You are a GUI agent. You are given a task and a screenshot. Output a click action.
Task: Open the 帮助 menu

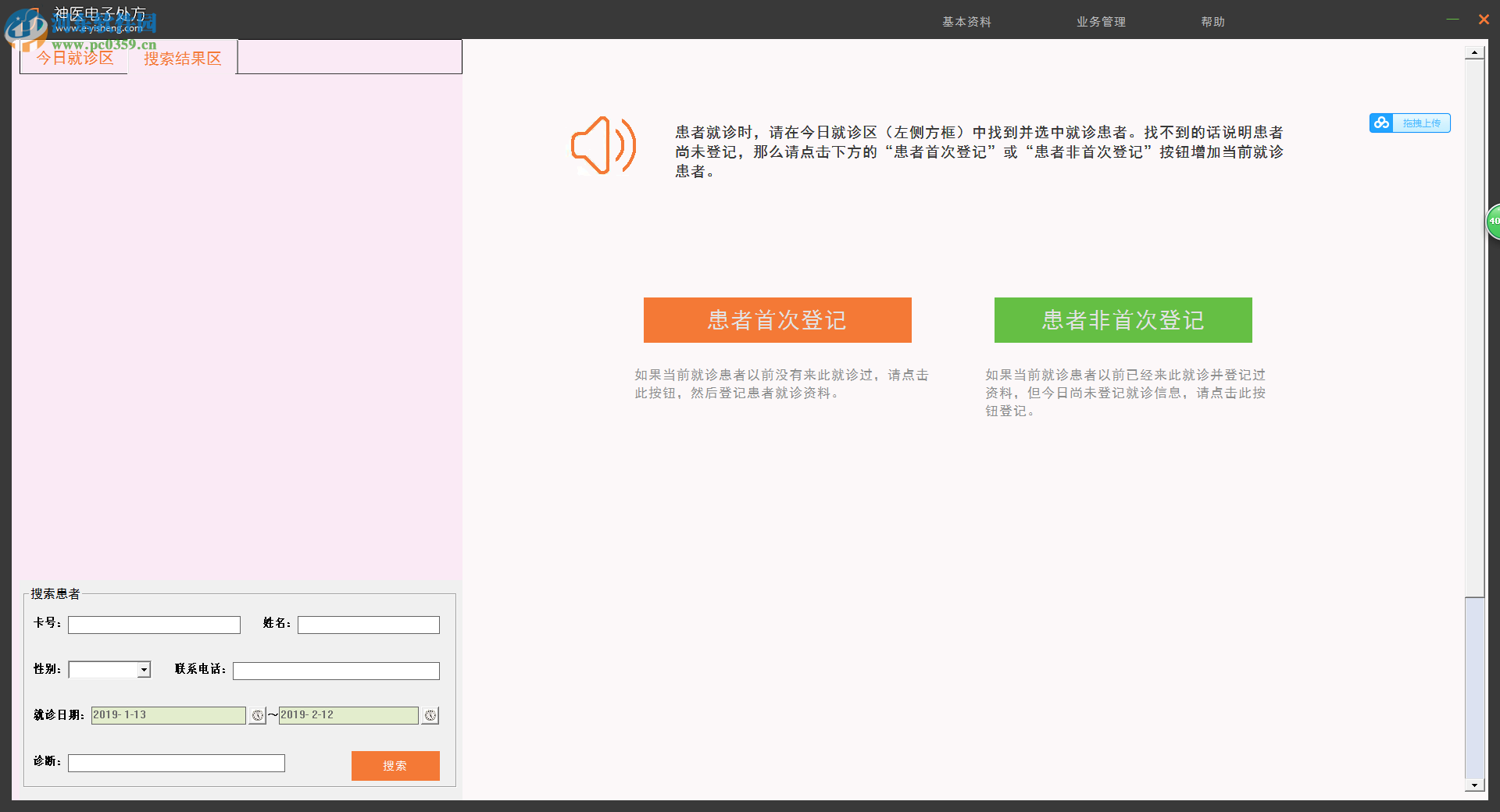point(1212,22)
